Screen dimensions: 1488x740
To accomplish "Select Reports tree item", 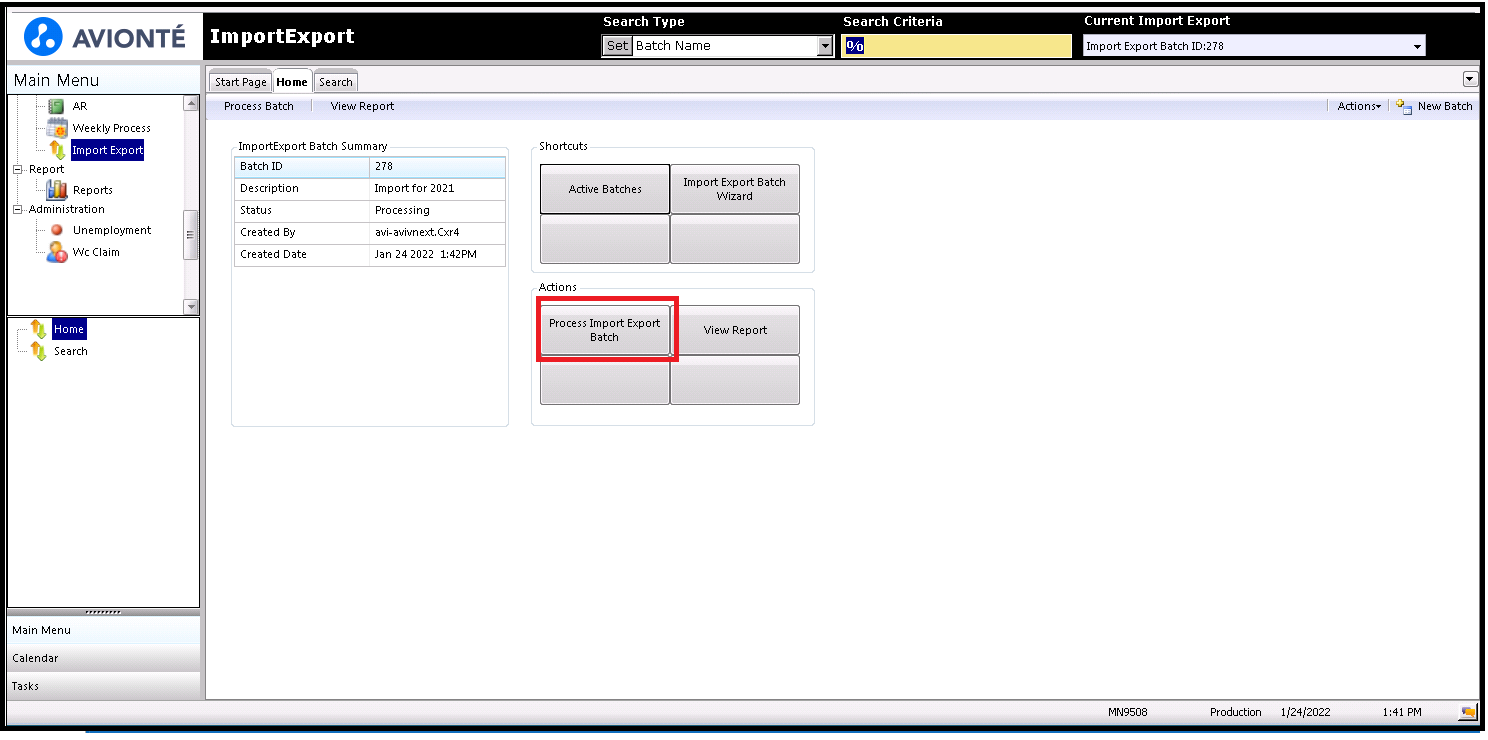I will [x=92, y=190].
